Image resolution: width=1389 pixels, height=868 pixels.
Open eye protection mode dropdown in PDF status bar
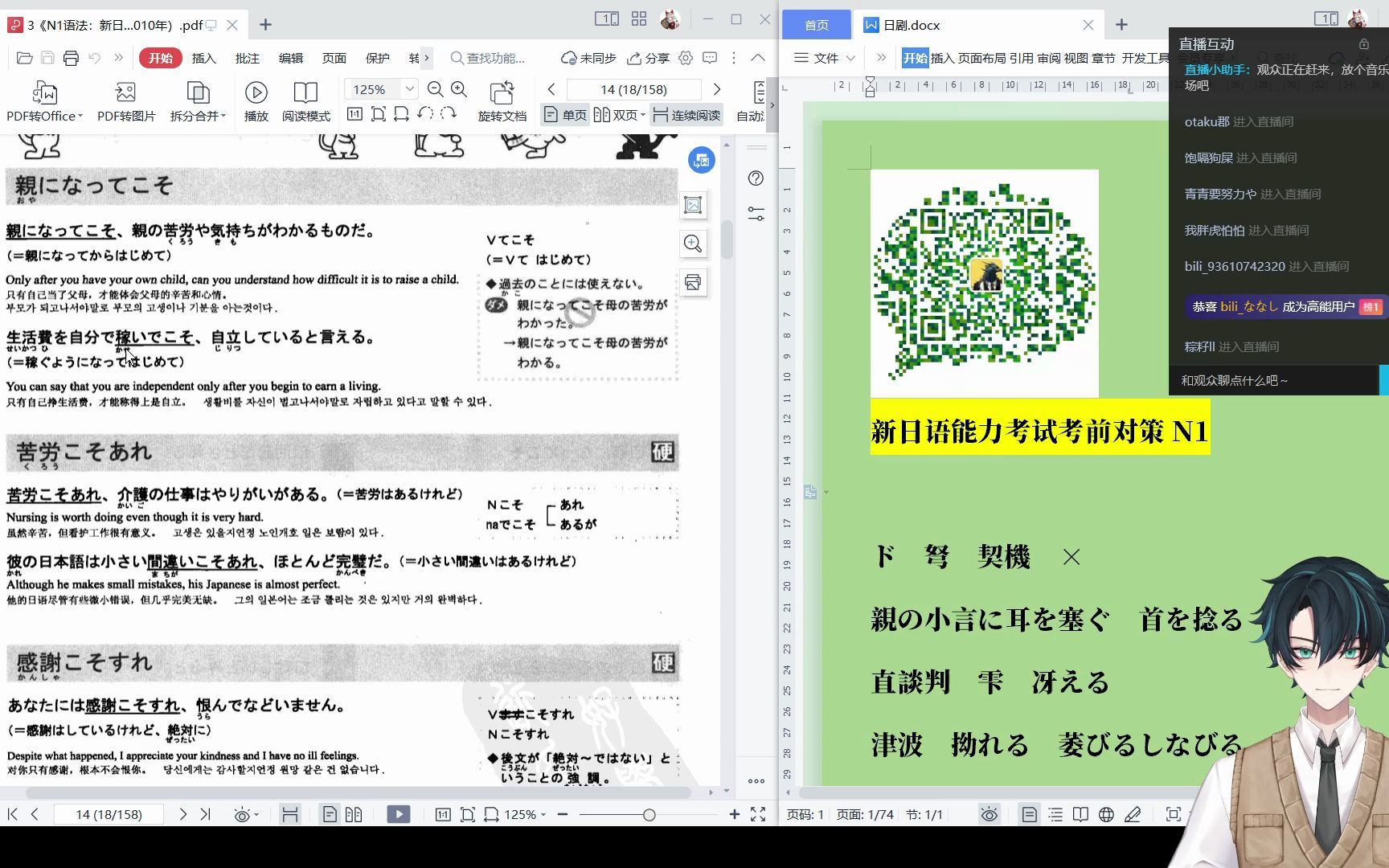click(247, 815)
